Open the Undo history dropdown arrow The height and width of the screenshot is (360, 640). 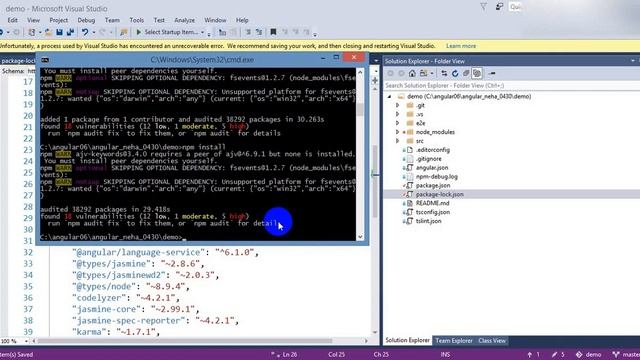coord(93,32)
